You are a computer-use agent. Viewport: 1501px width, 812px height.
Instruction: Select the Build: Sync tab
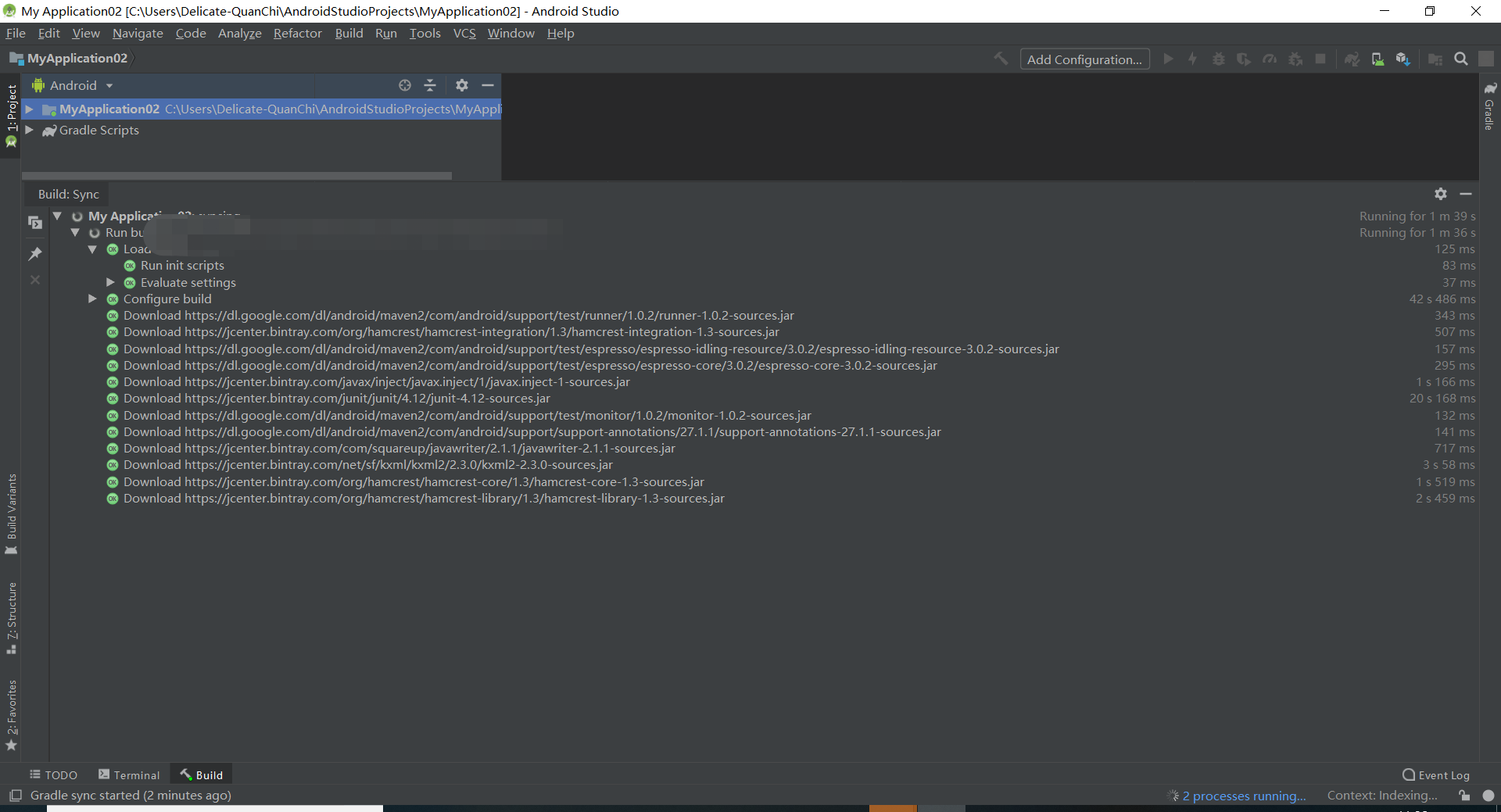(69, 194)
